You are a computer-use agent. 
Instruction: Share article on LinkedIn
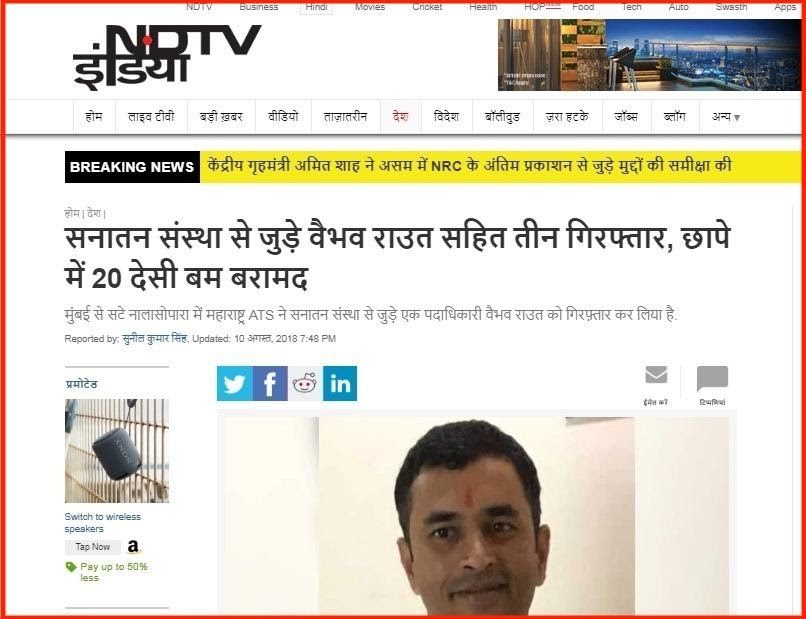click(340, 384)
